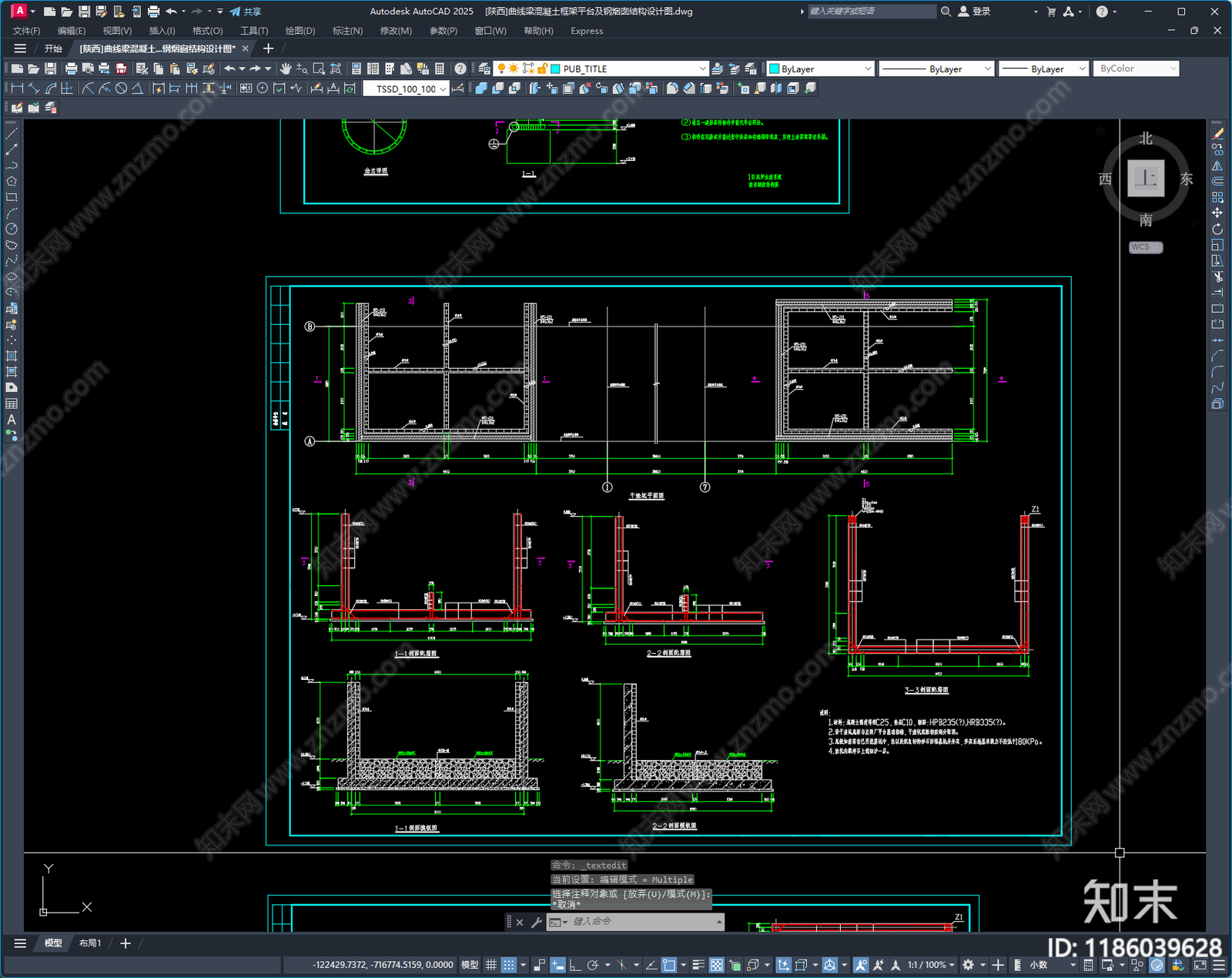This screenshot has height=978, width=1232.
Task: Open the Autodesk App Store cart icon
Action: coord(1051,12)
